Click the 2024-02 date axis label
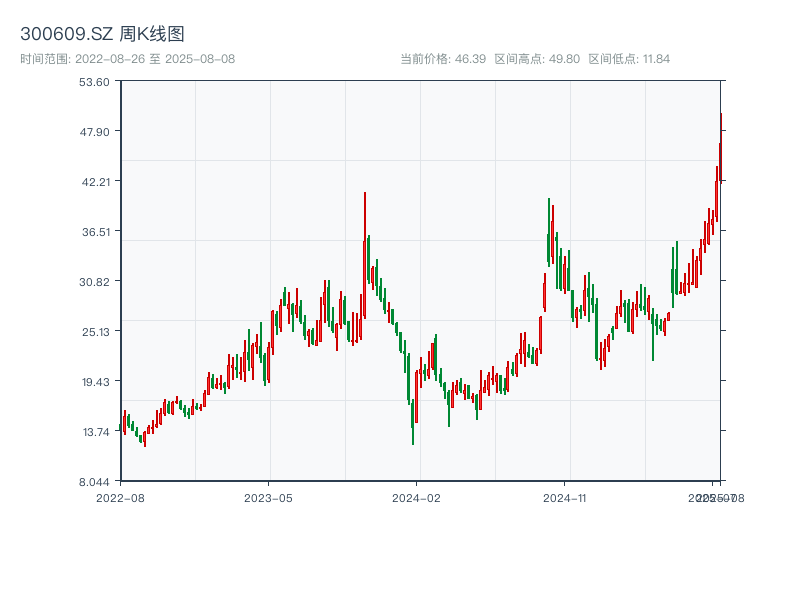This screenshot has width=800, height=600. [x=416, y=497]
